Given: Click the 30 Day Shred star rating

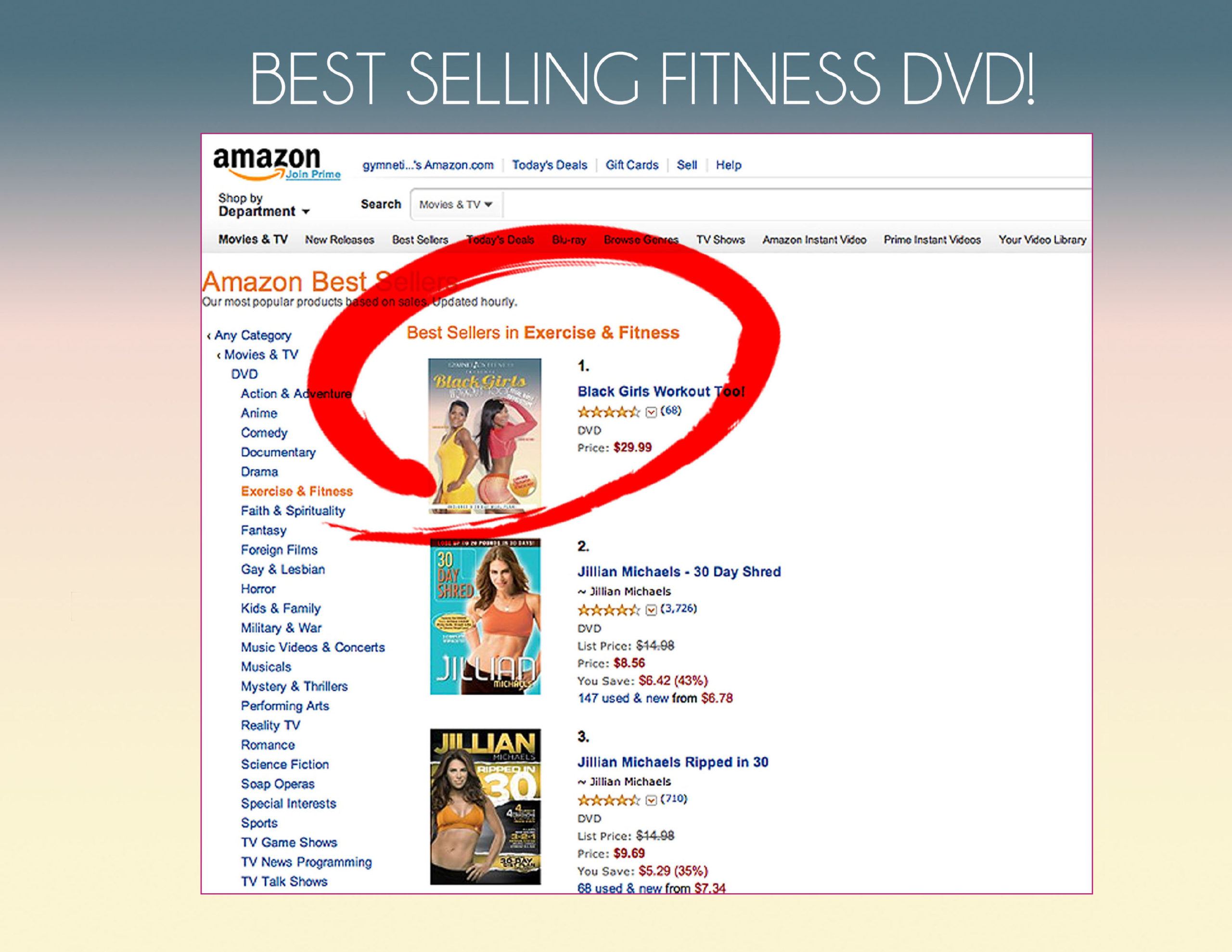Looking at the screenshot, I should tap(609, 609).
